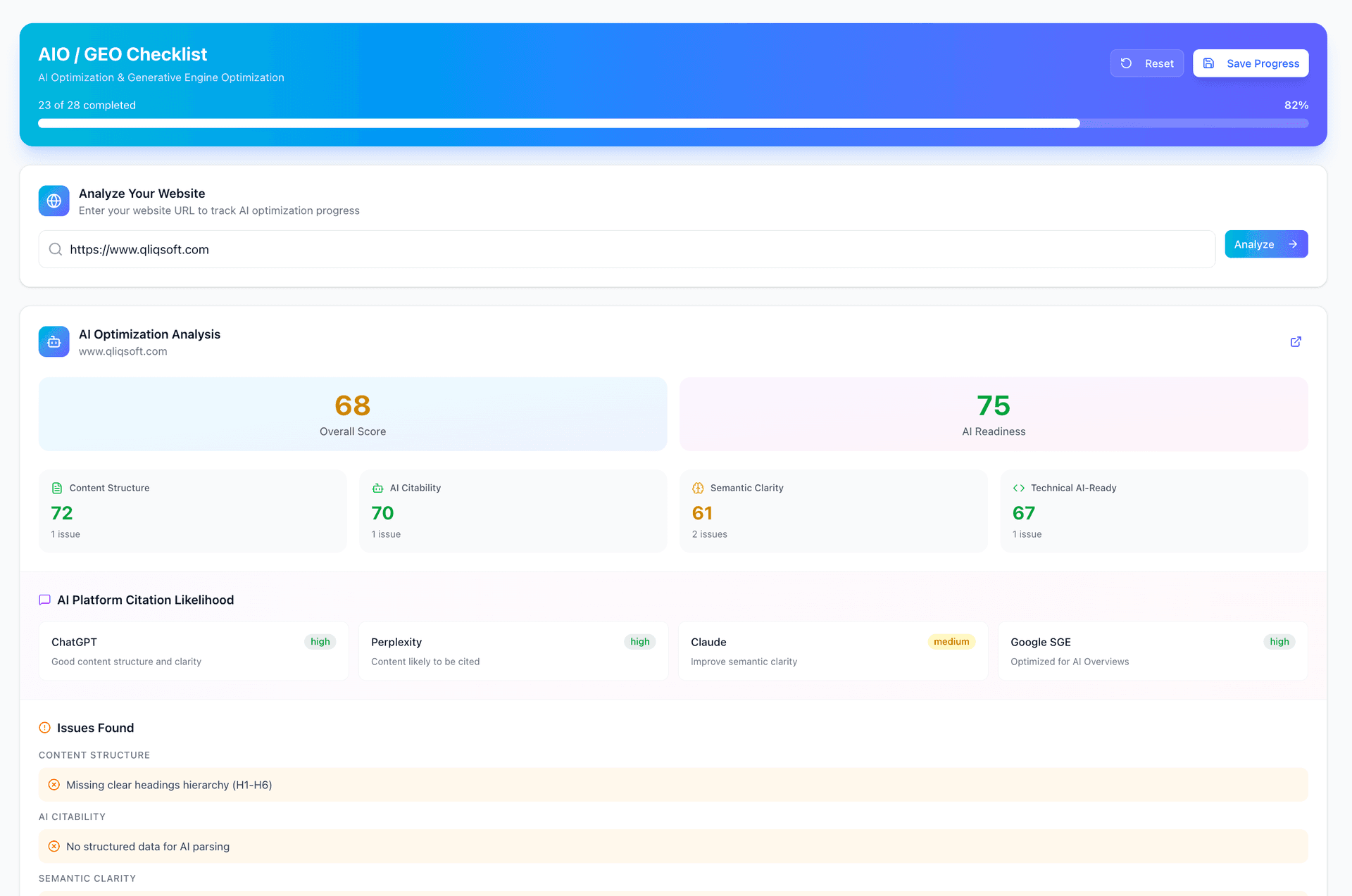Click the robot icon on AI Citability card
This screenshot has width=1352, height=896.
[x=377, y=487]
